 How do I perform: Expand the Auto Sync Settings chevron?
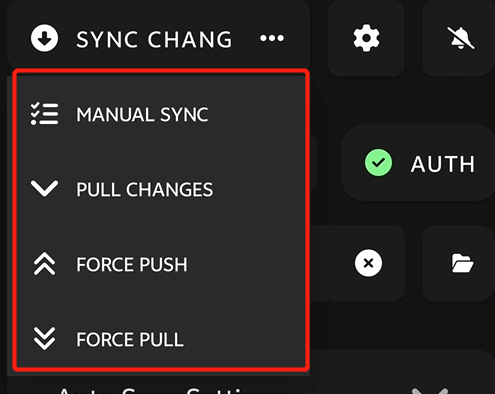429,391
